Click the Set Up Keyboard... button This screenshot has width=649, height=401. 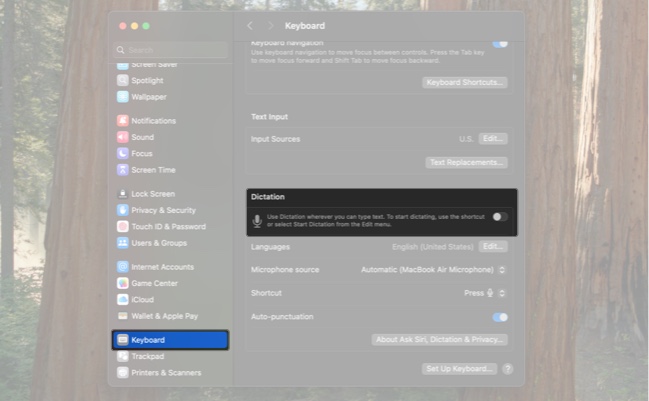tap(459, 369)
